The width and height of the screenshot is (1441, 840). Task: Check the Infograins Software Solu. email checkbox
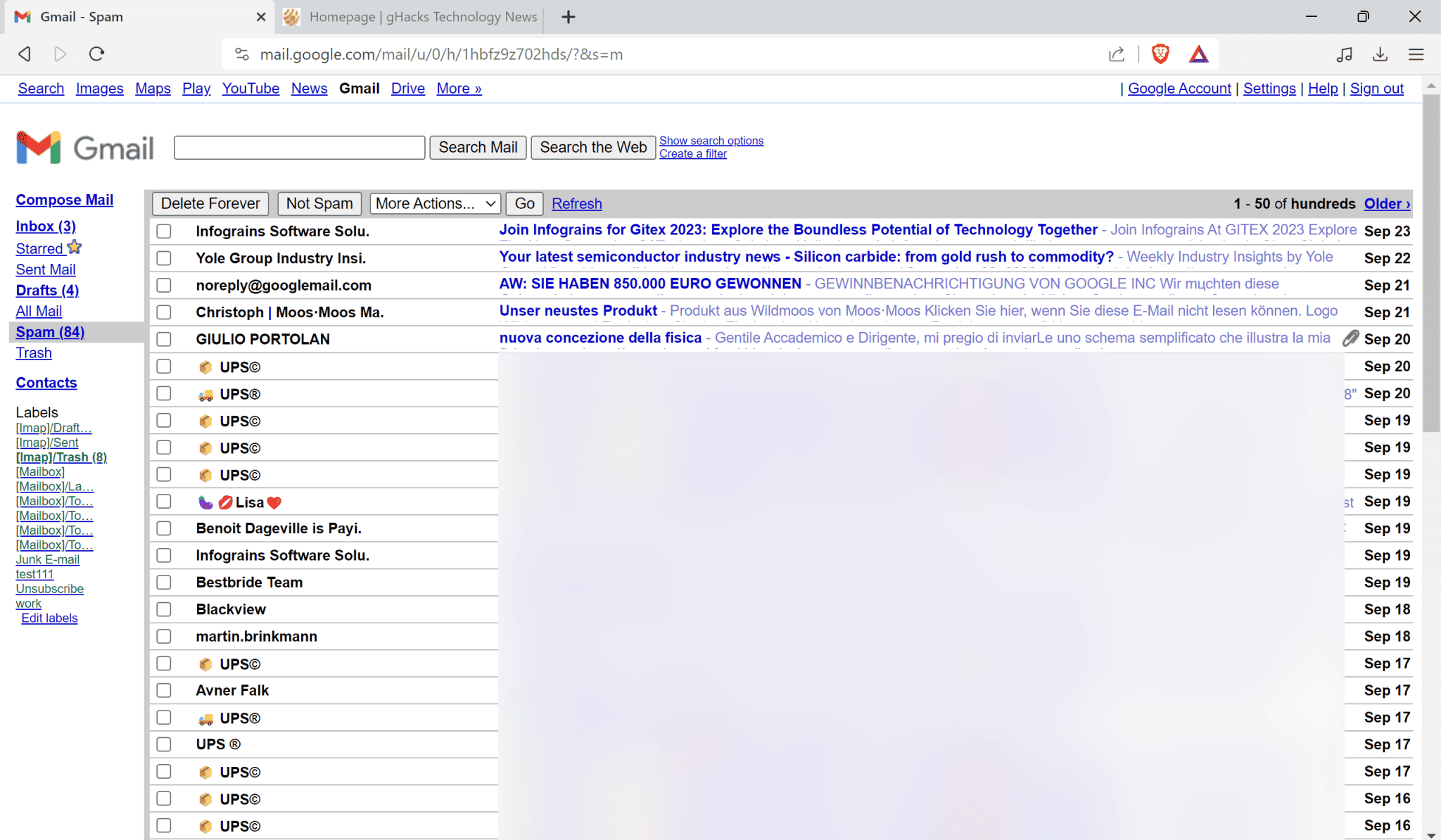coord(163,231)
